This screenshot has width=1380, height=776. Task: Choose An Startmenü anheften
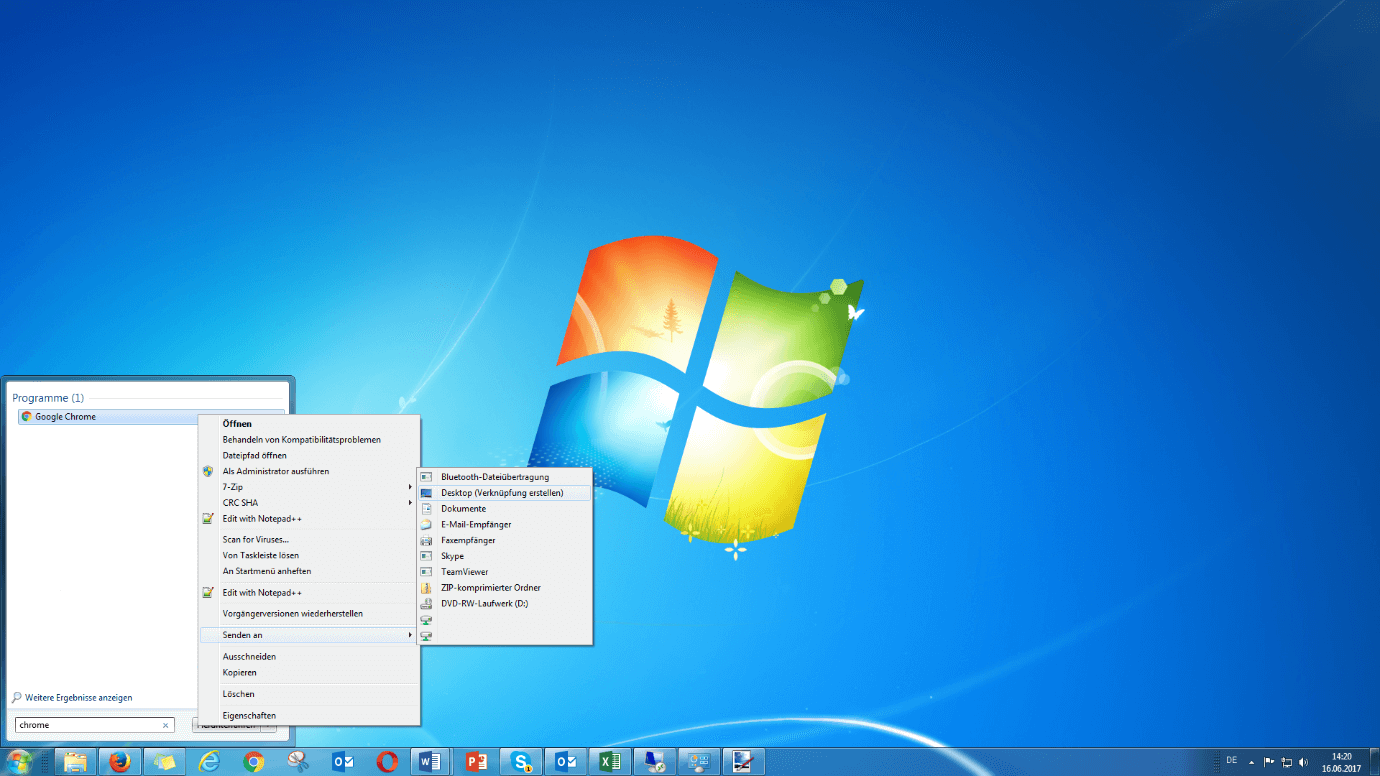pos(309,572)
